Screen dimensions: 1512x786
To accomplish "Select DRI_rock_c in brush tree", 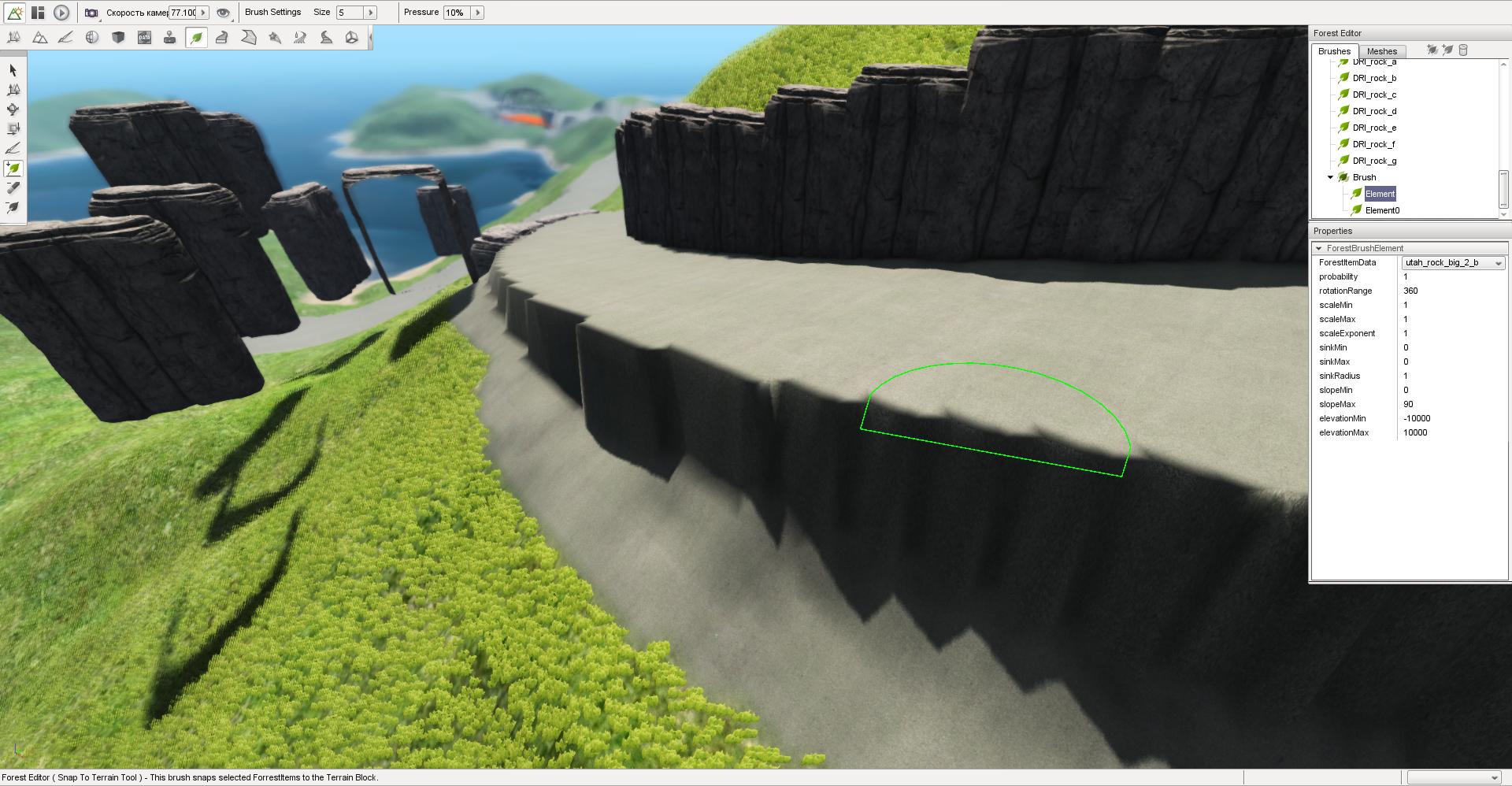I will pyautogui.click(x=1374, y=95).
